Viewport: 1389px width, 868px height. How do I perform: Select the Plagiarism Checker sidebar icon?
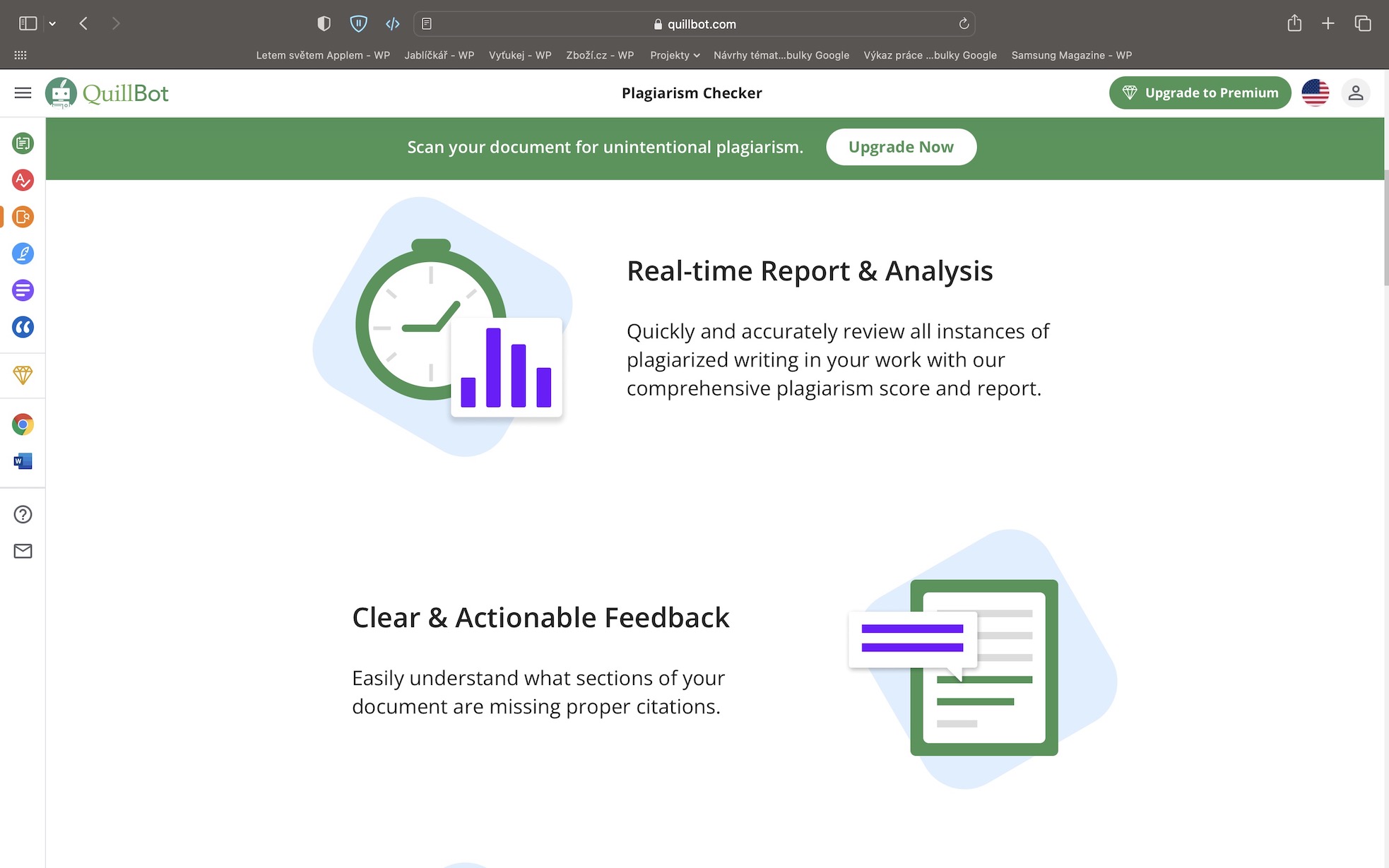23,217
